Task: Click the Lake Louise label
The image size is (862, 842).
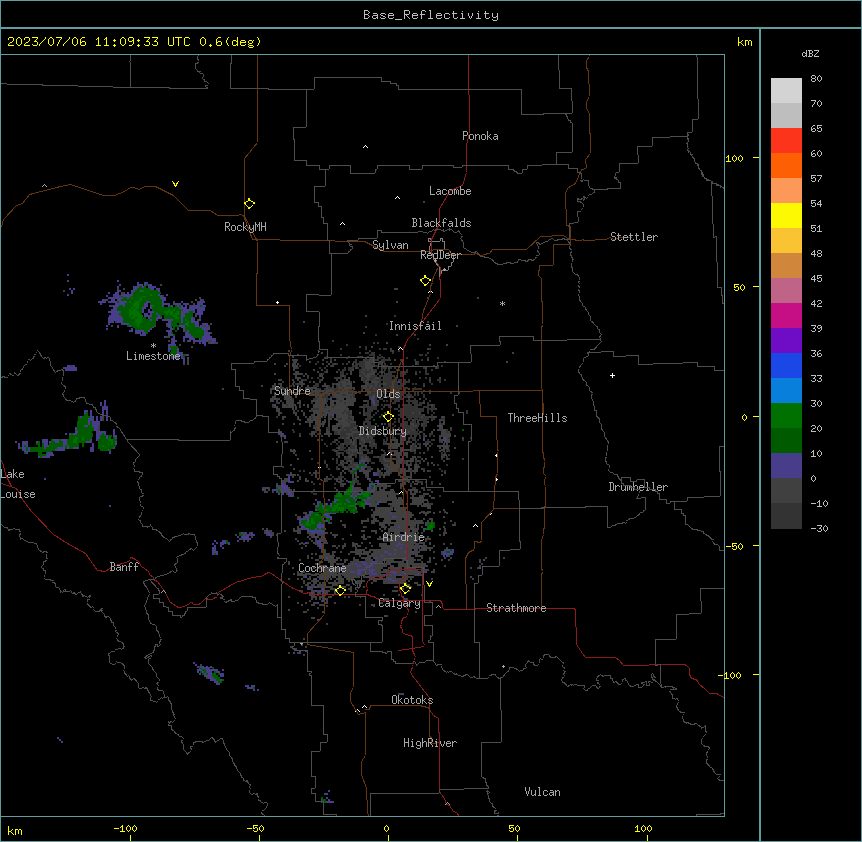Action: pos(18,484)
